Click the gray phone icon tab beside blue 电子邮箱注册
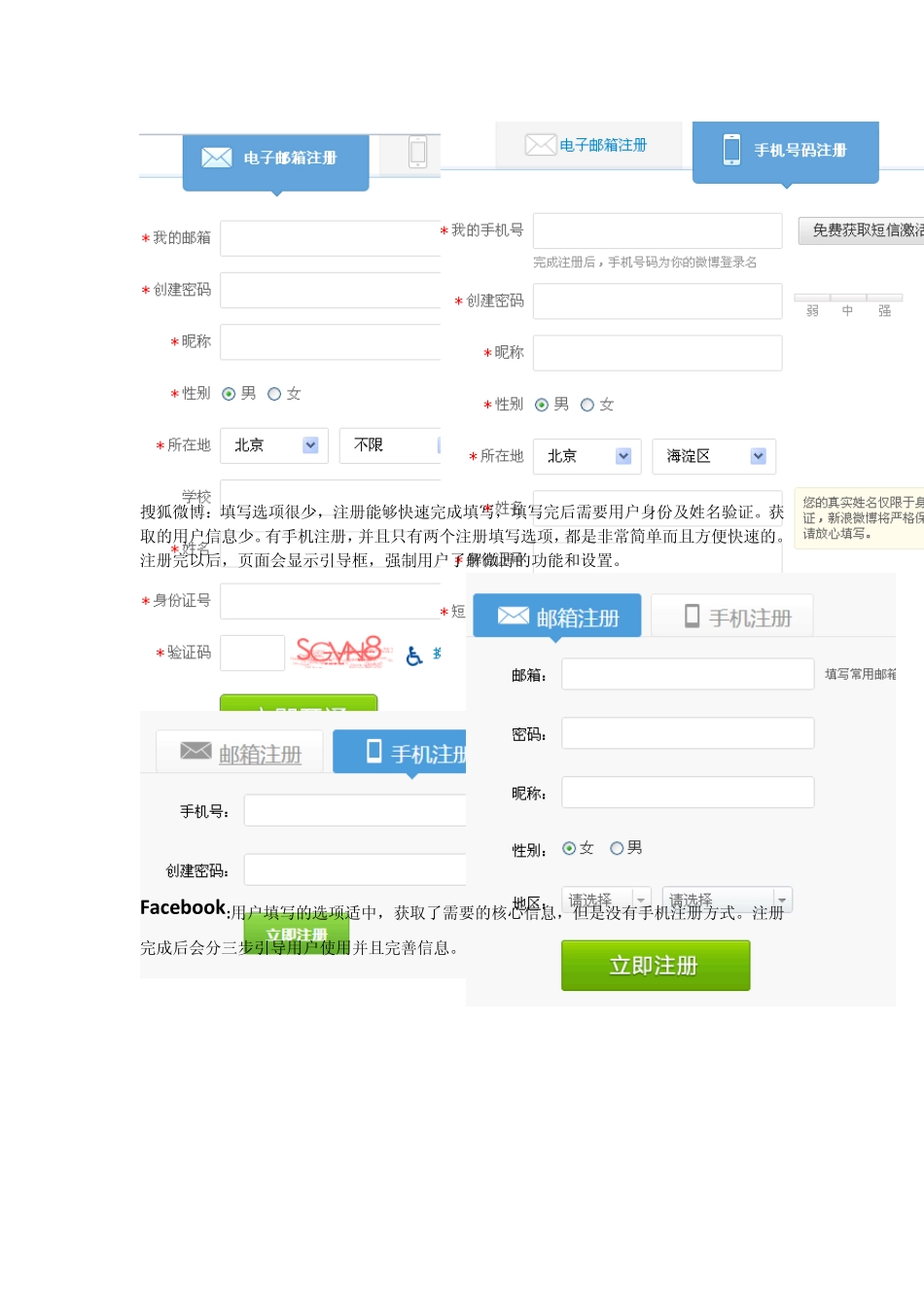Image resolution: width=924 pixels, height=1307 pixels. [418, 153]
